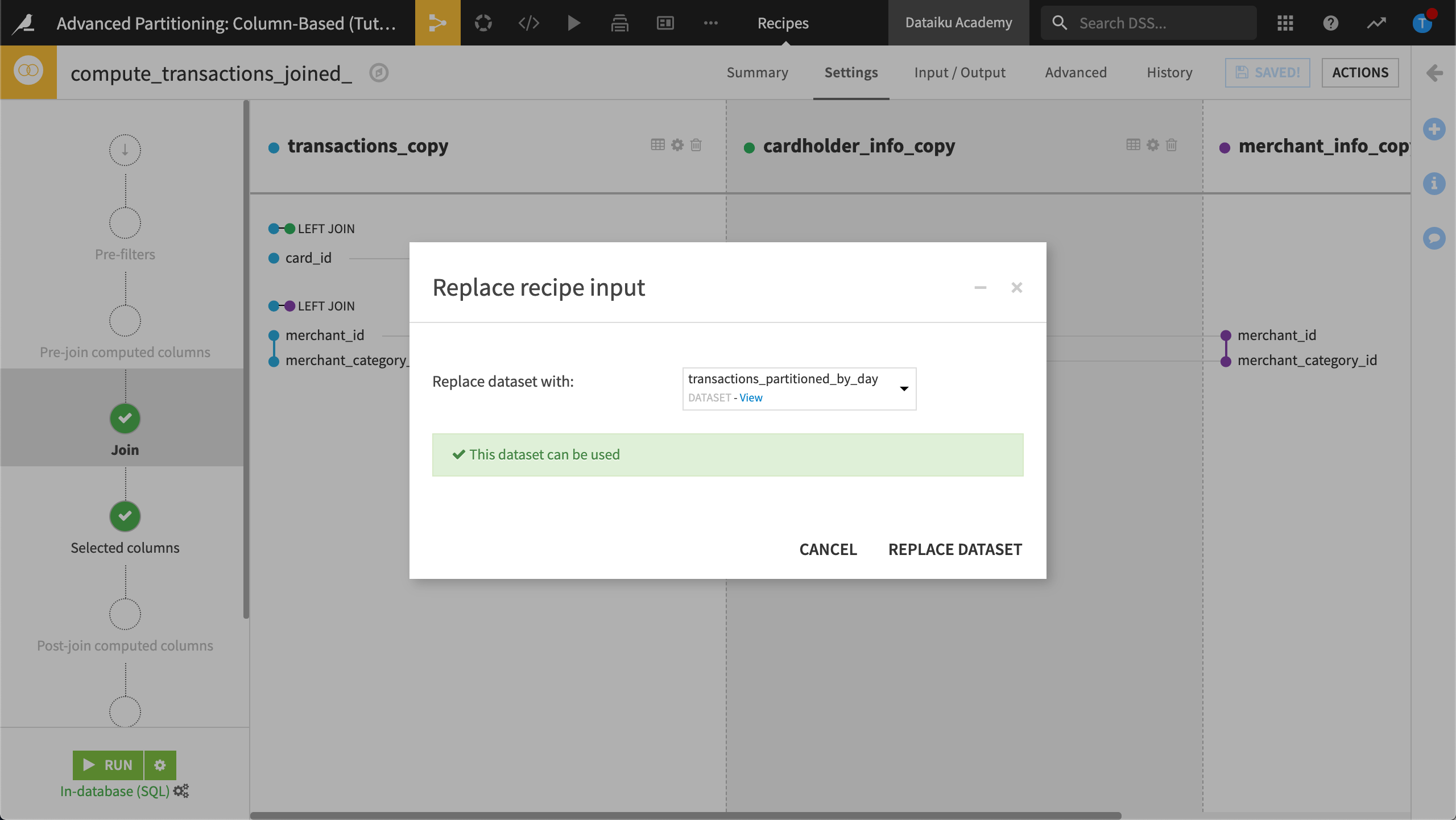Open the info icon on the right sidebar
This screenshot has height=820, width=1456.
click(x=1435, y=184)
